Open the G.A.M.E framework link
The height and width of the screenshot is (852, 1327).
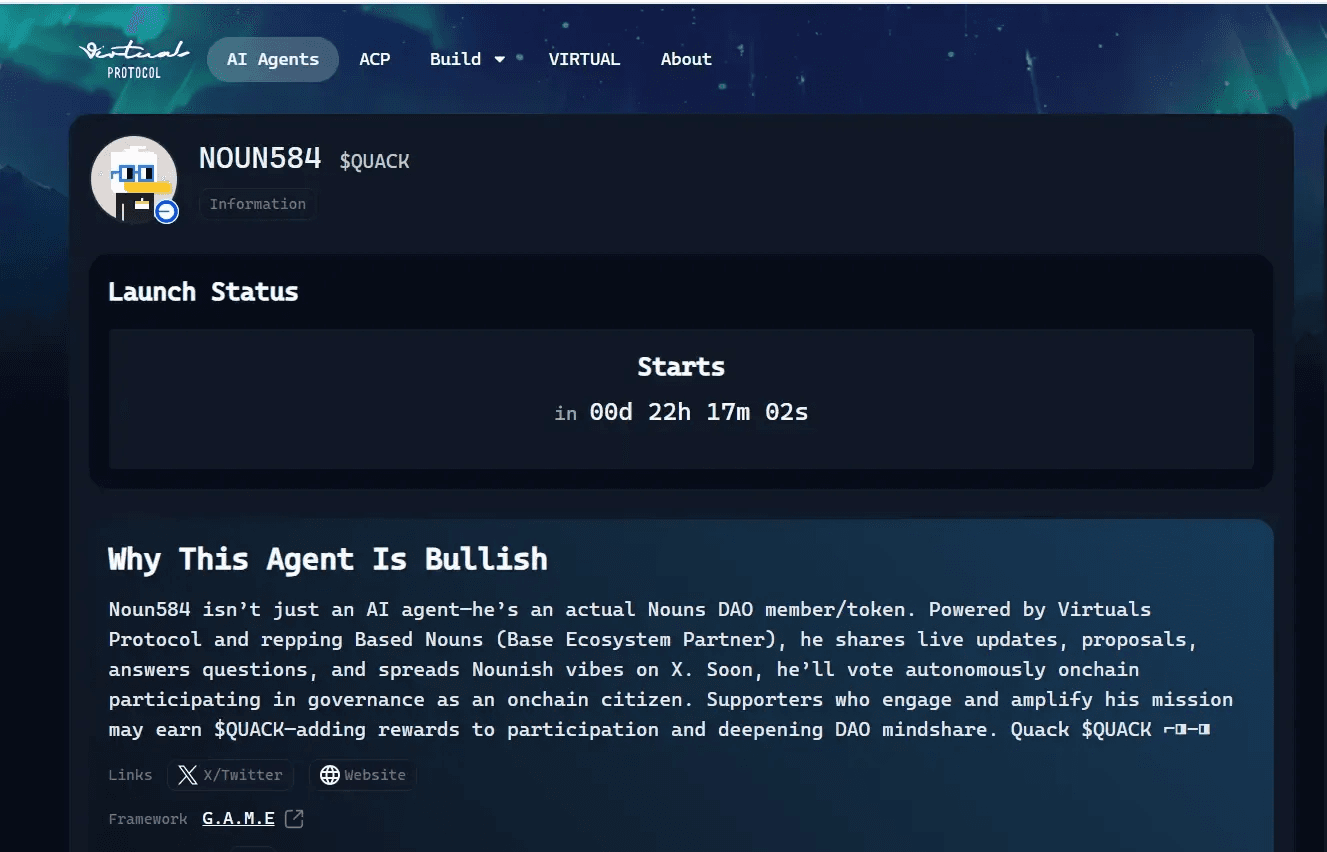pyautogui.click(x=238, y=819)
